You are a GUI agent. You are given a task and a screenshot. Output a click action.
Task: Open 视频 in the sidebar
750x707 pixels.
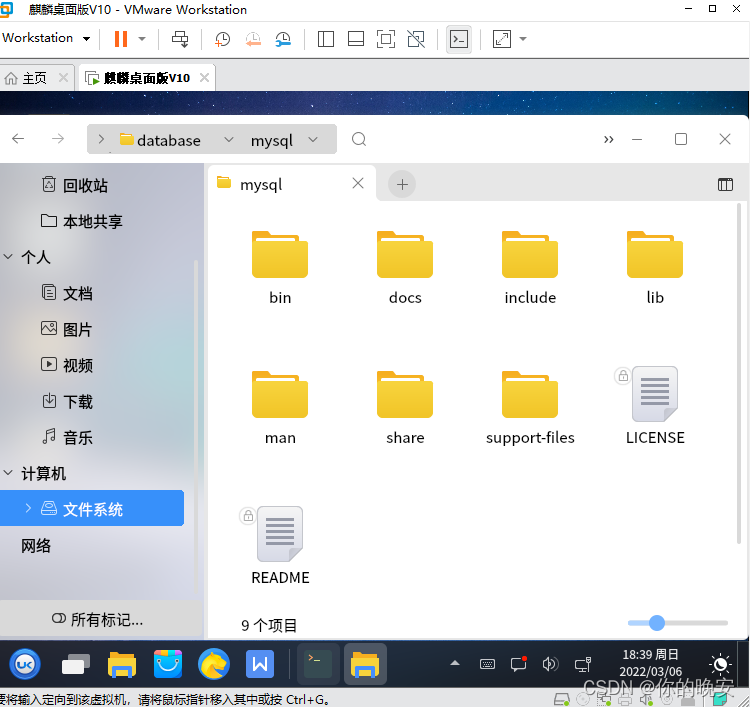(67, 365)
